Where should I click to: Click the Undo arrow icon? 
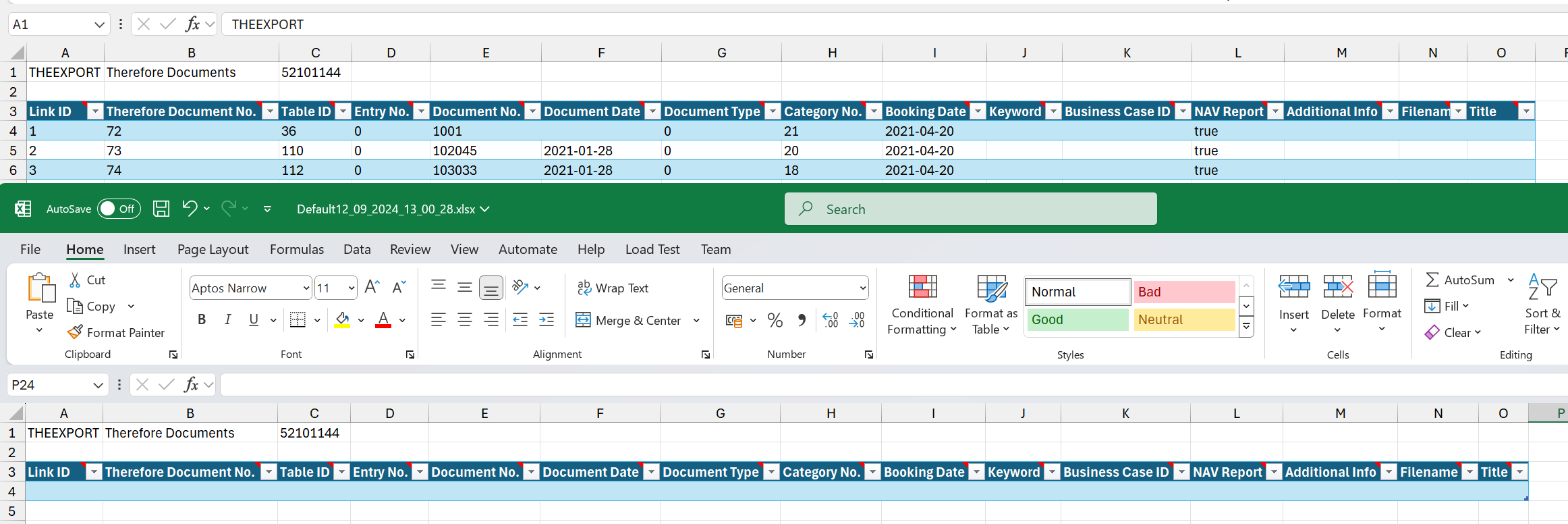pyautogui.click(x=190, y=209)
